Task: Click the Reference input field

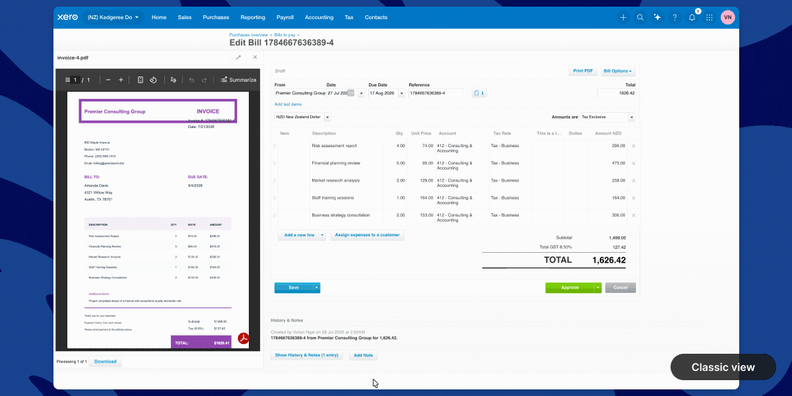Action: (x=435, y=93)
